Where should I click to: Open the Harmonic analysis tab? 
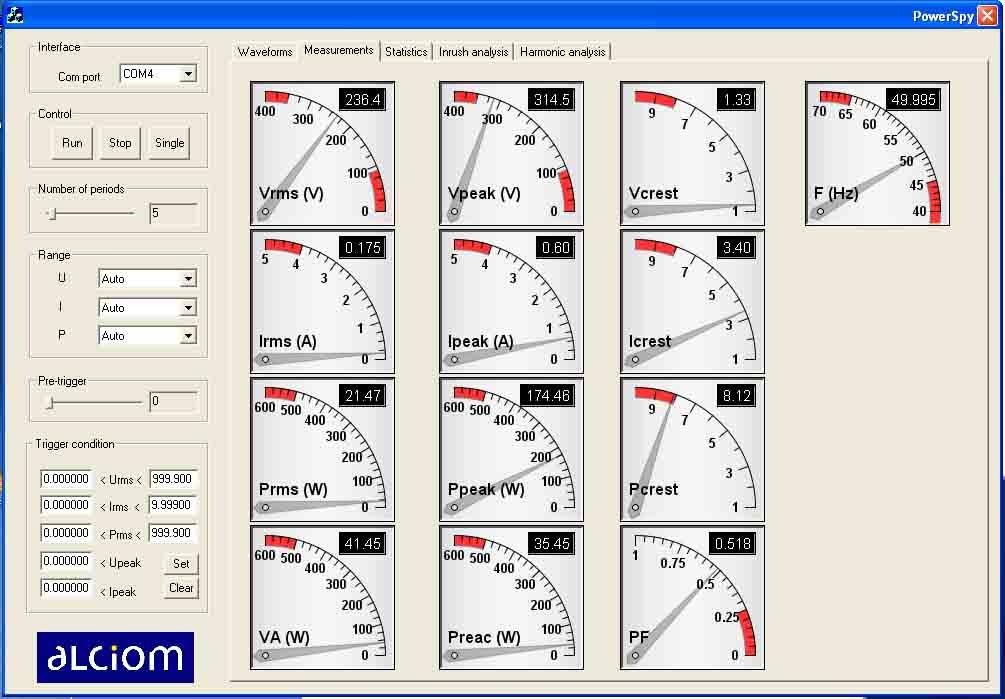tap(562, 52)
